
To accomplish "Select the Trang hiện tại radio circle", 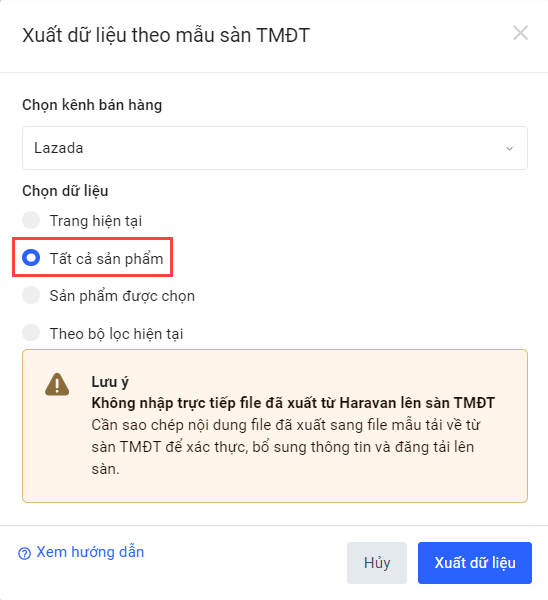I will (x=31, y=220).
